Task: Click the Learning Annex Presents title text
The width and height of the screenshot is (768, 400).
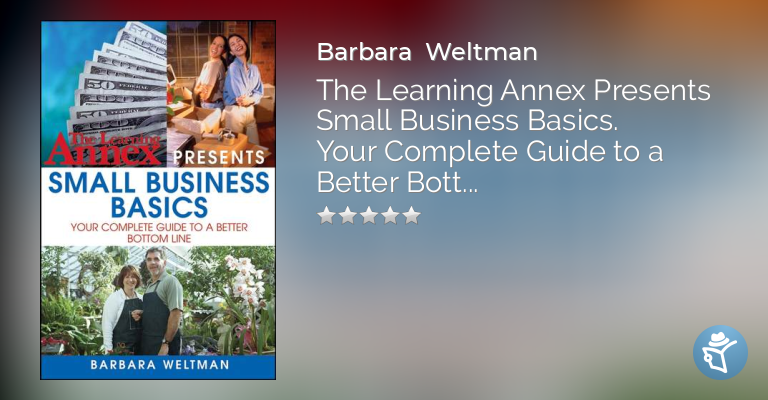Action: [513, 90]
